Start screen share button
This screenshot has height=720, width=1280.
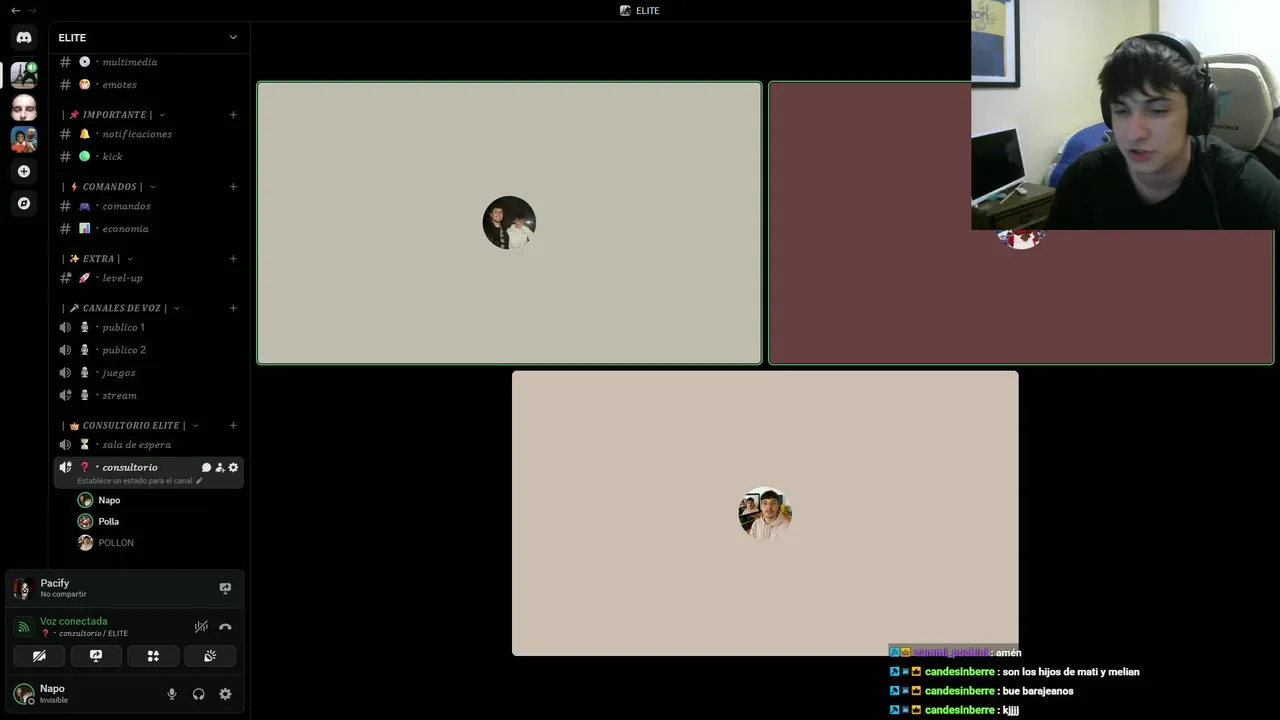(96, 656)
